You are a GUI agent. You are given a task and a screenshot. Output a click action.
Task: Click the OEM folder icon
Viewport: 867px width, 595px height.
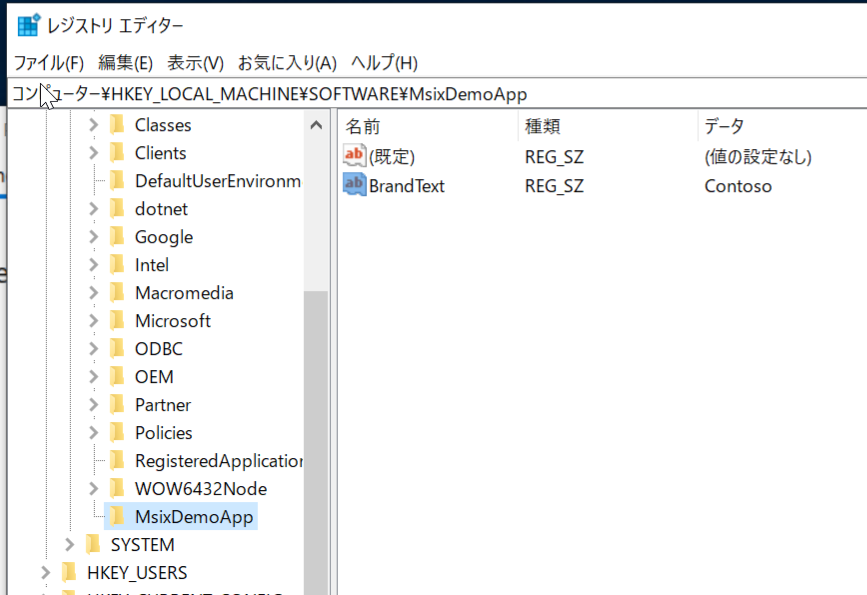[117, 376]
